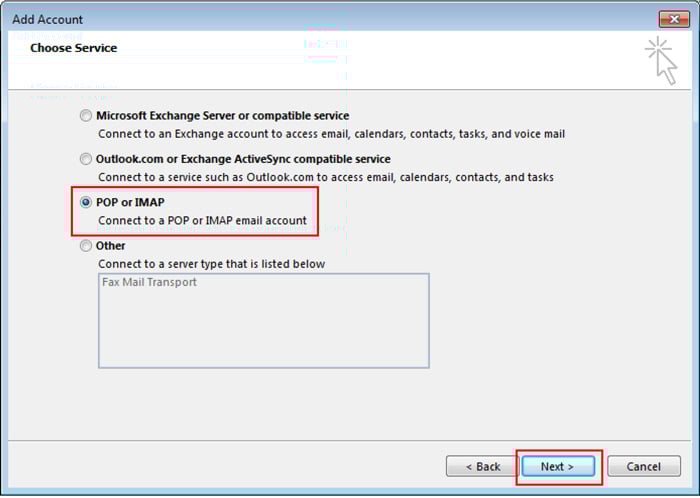
Task: Click the 'Other' label text
Action: click(111, 246)
